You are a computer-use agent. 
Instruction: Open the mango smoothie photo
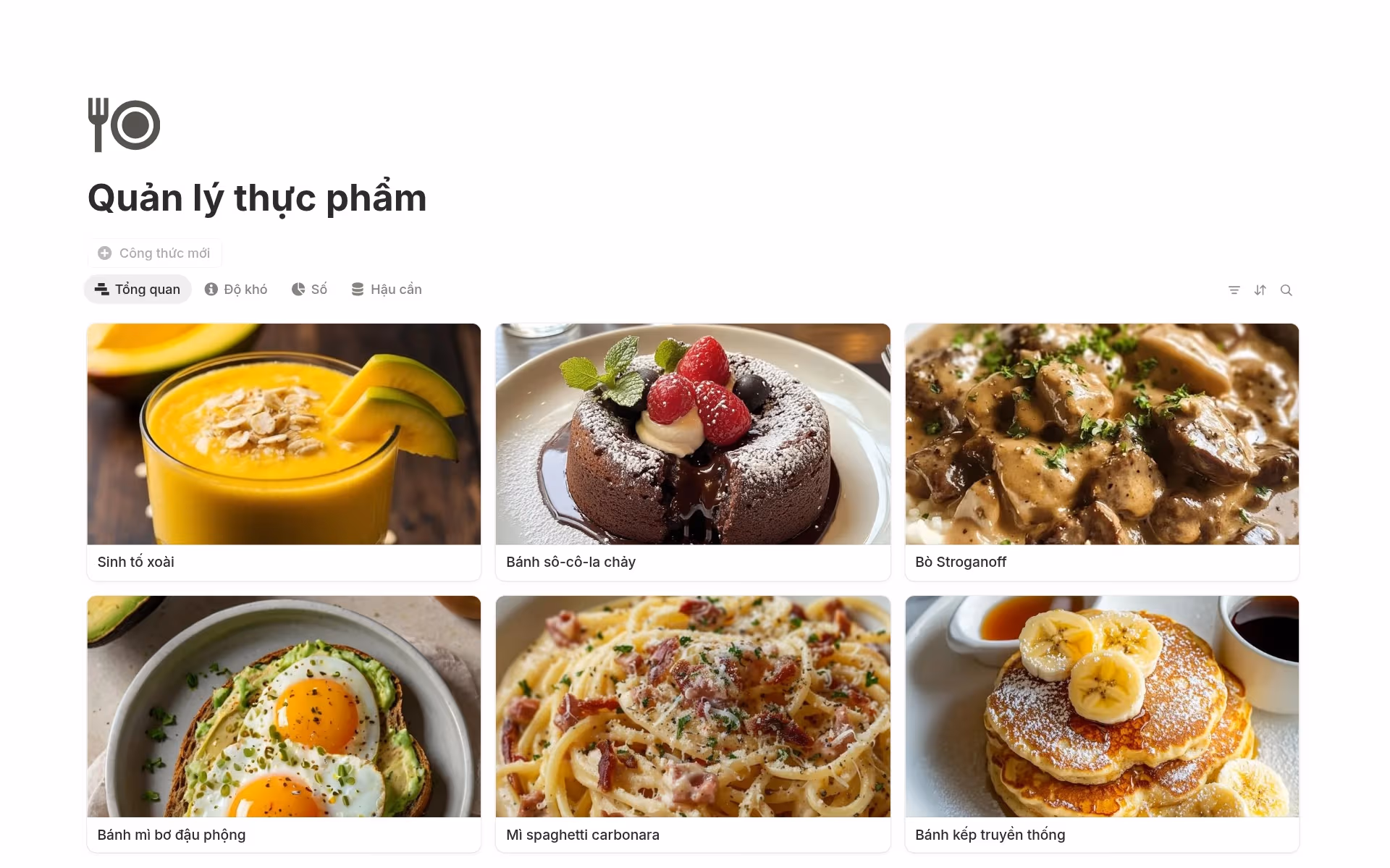click(284, 434)
